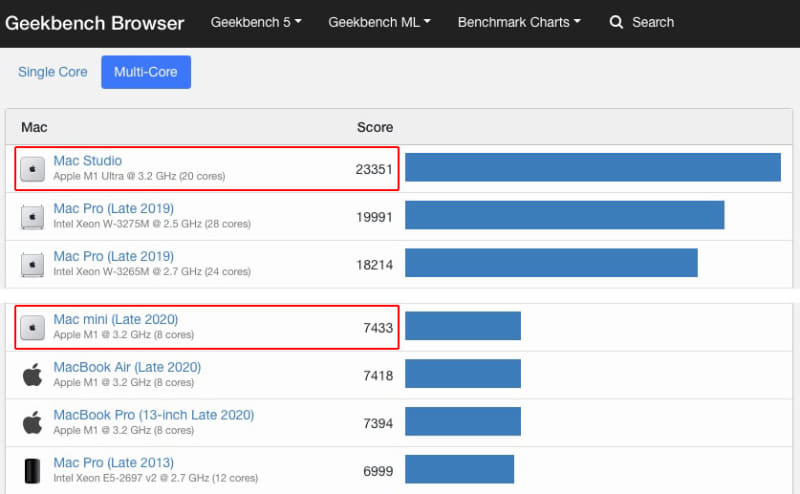Click the score value 6999

click(378, 471)
